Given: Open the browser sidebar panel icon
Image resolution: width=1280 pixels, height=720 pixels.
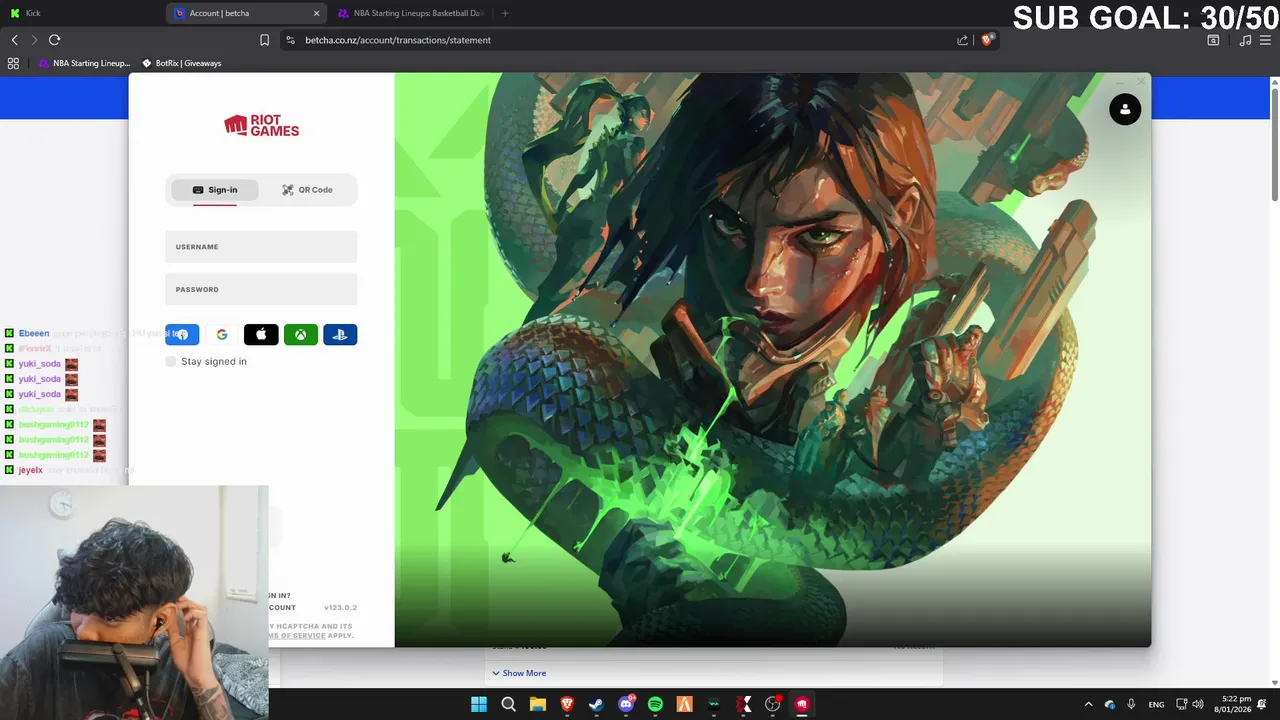Looking at the screenshot, I should pyautogui.click(x=1213, y=40).
